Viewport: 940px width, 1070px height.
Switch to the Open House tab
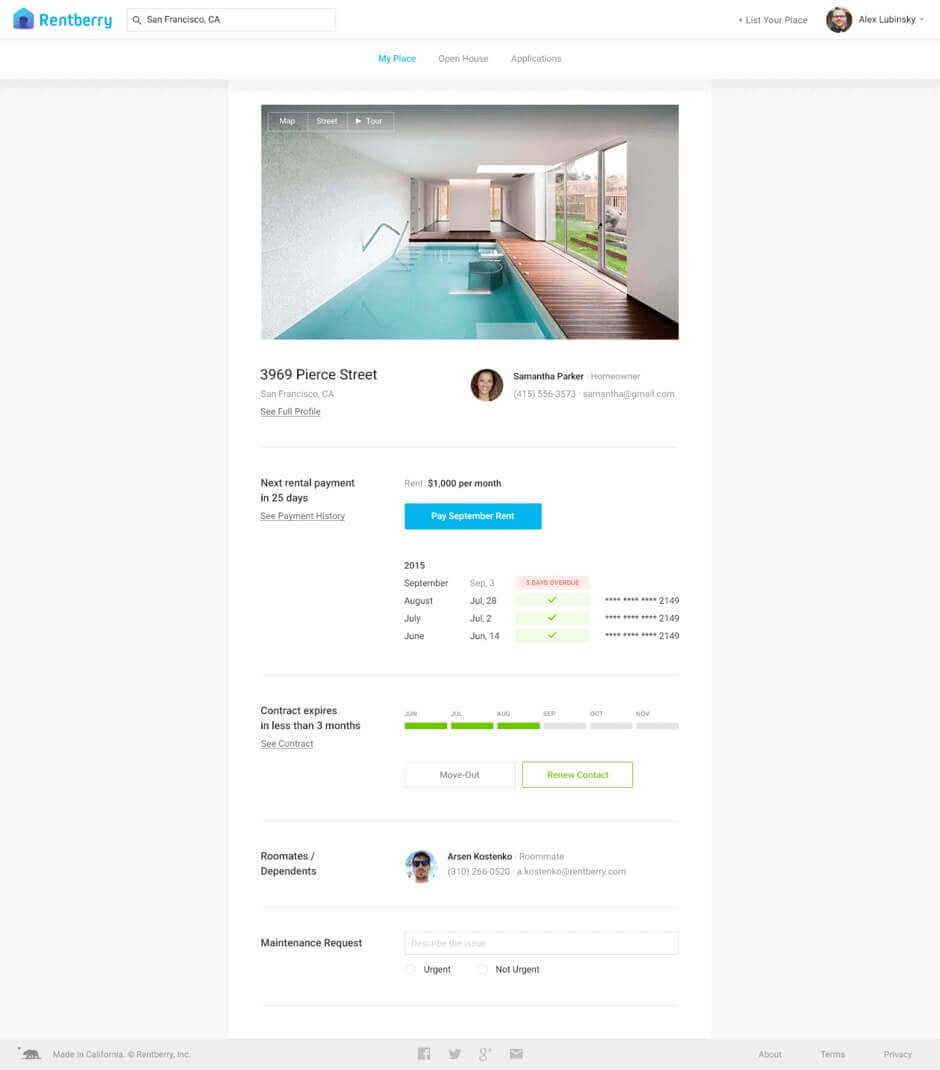[463, 59]
